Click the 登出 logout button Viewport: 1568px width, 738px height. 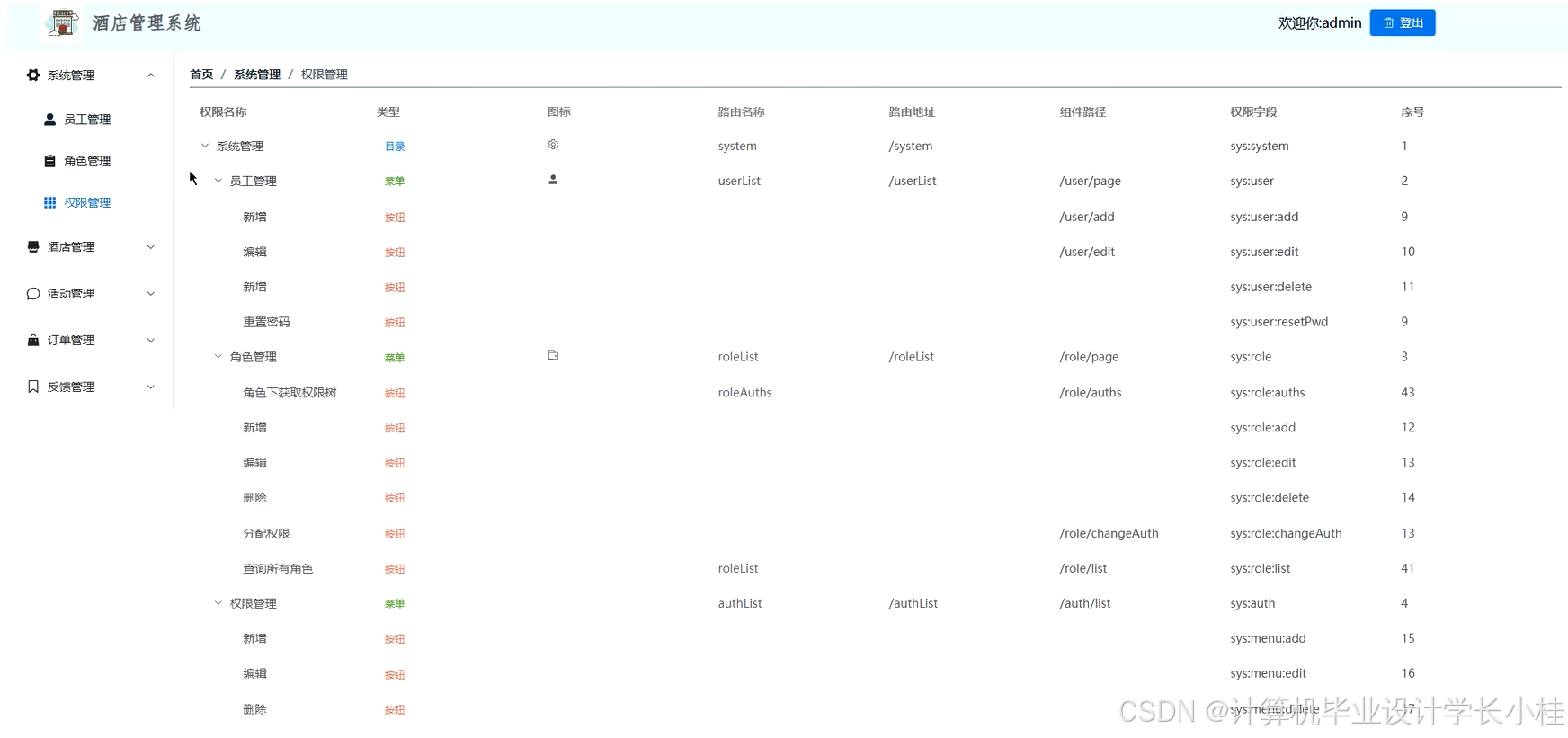click(x=1402, y=22)
